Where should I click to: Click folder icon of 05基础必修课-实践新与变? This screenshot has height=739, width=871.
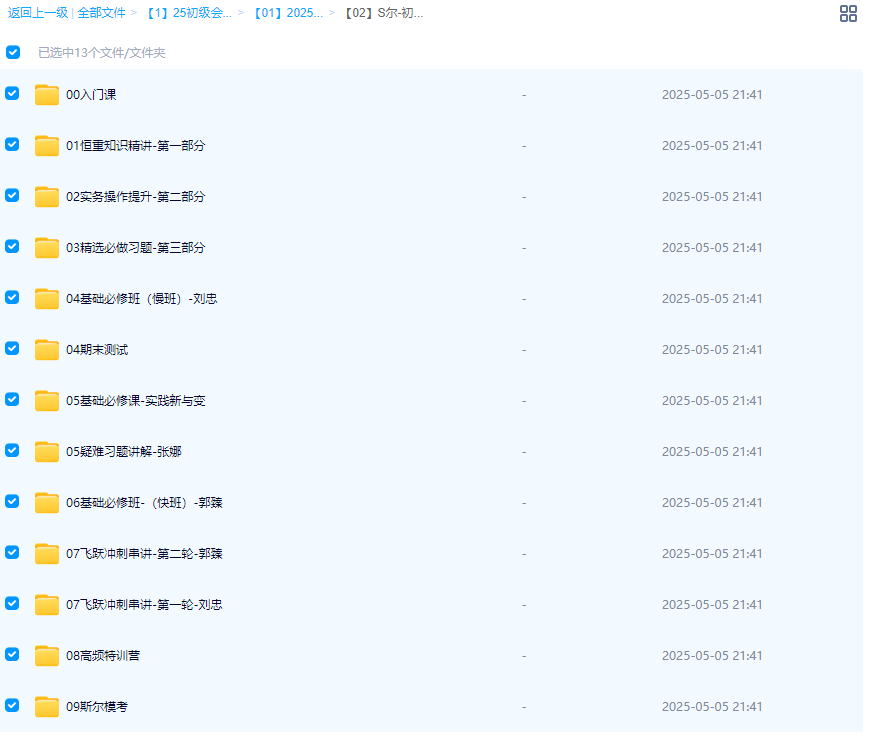click(x=47, y=402)
